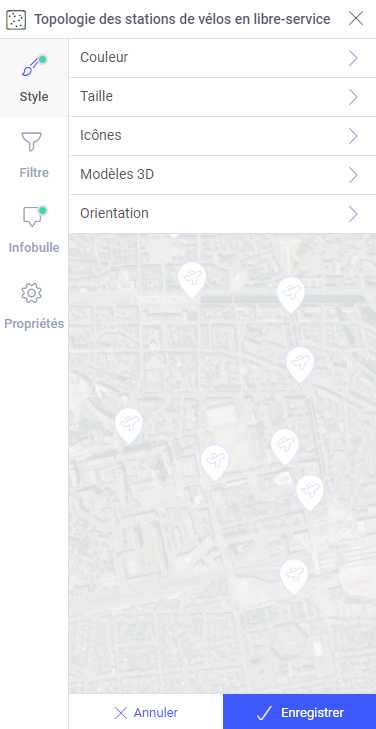
Task: Click the Annuler button
Action: [146, 712]
